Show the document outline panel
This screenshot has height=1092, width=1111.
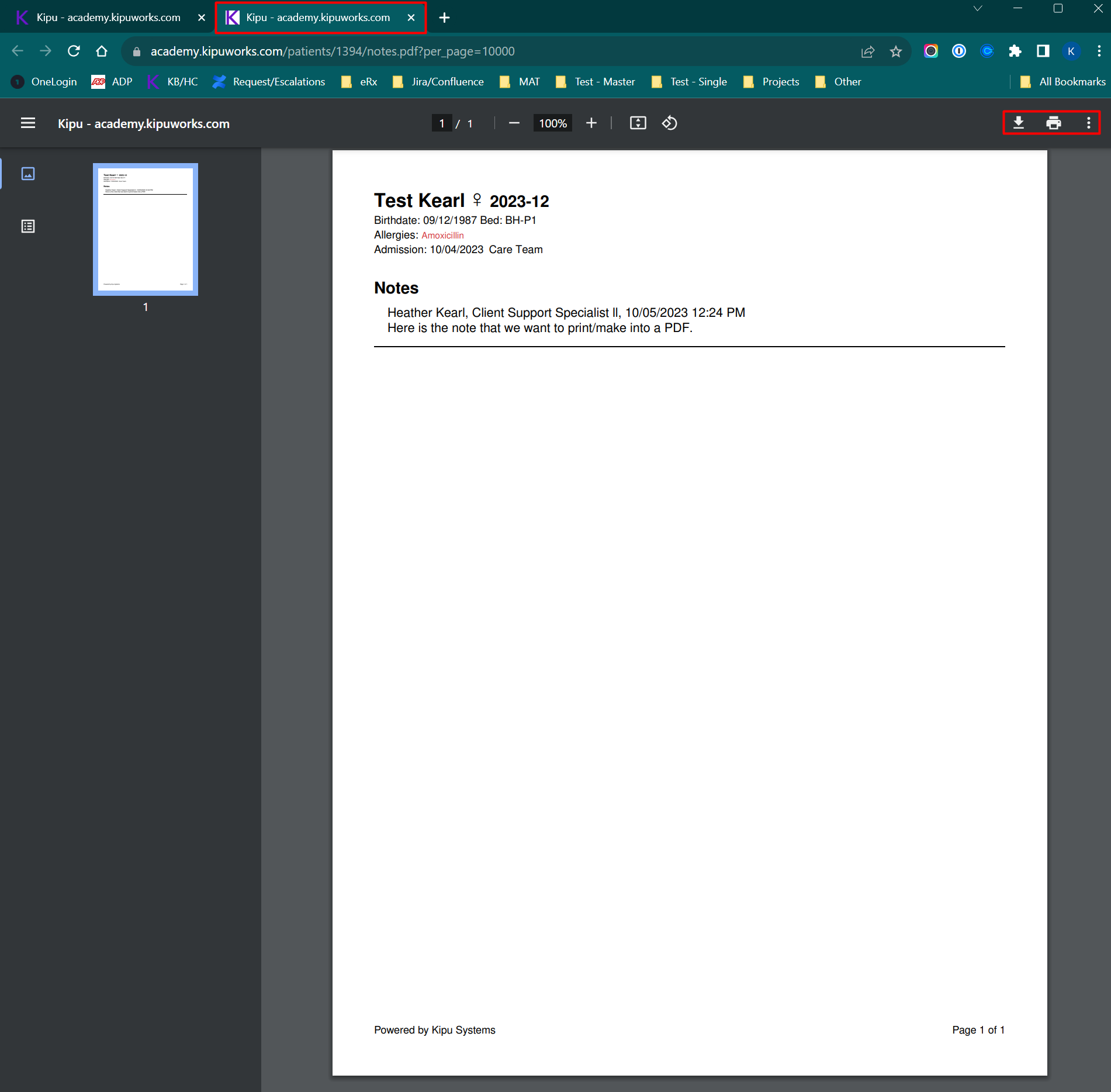[x=28, y=226]
